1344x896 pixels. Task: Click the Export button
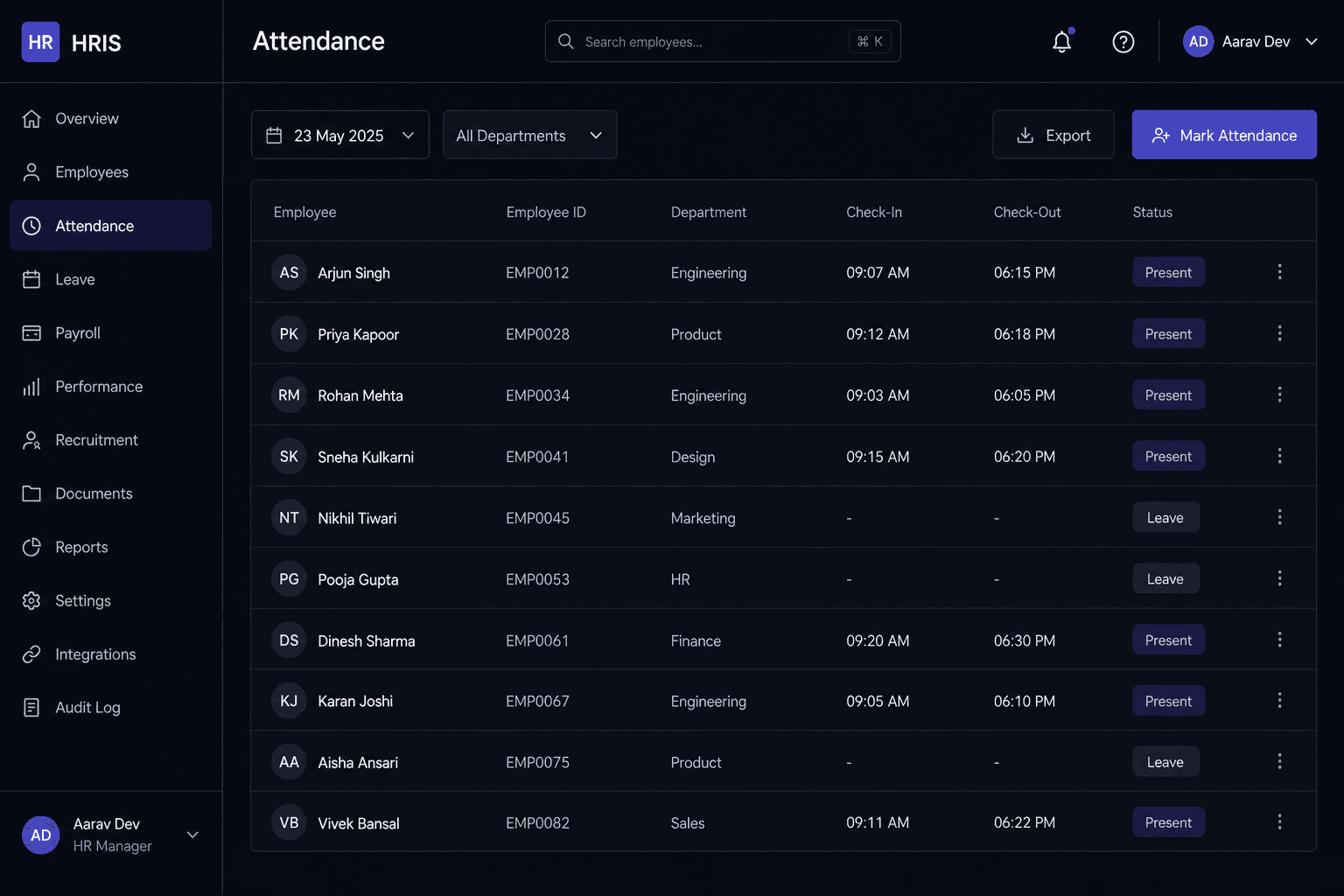pyautogui.click(x=1053, y=135)
